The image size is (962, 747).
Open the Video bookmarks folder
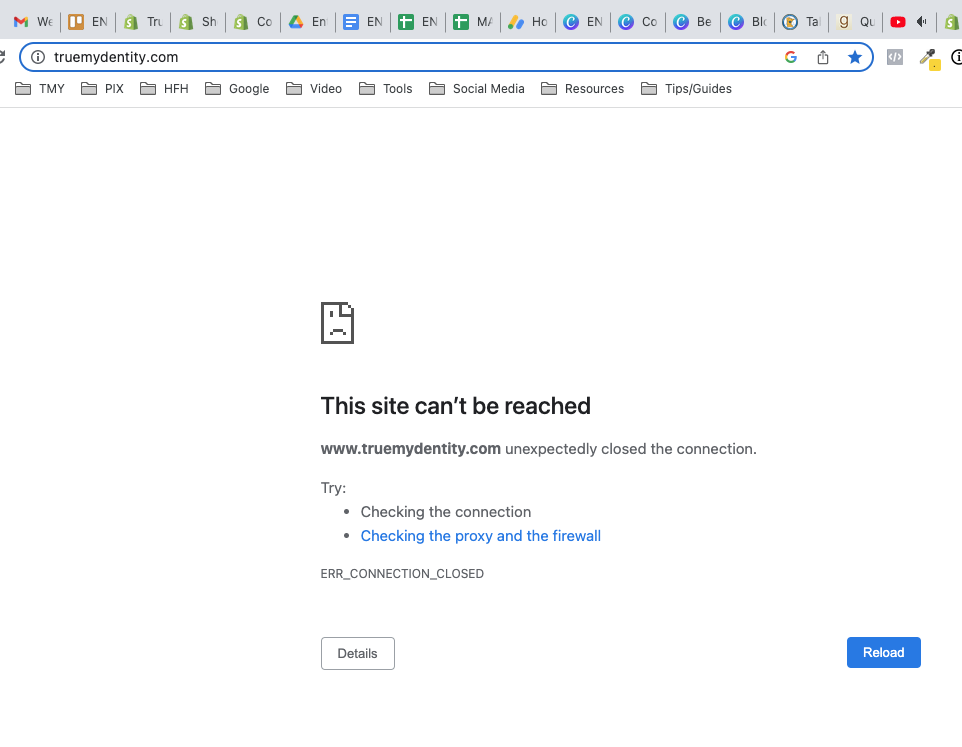[314, 89]
